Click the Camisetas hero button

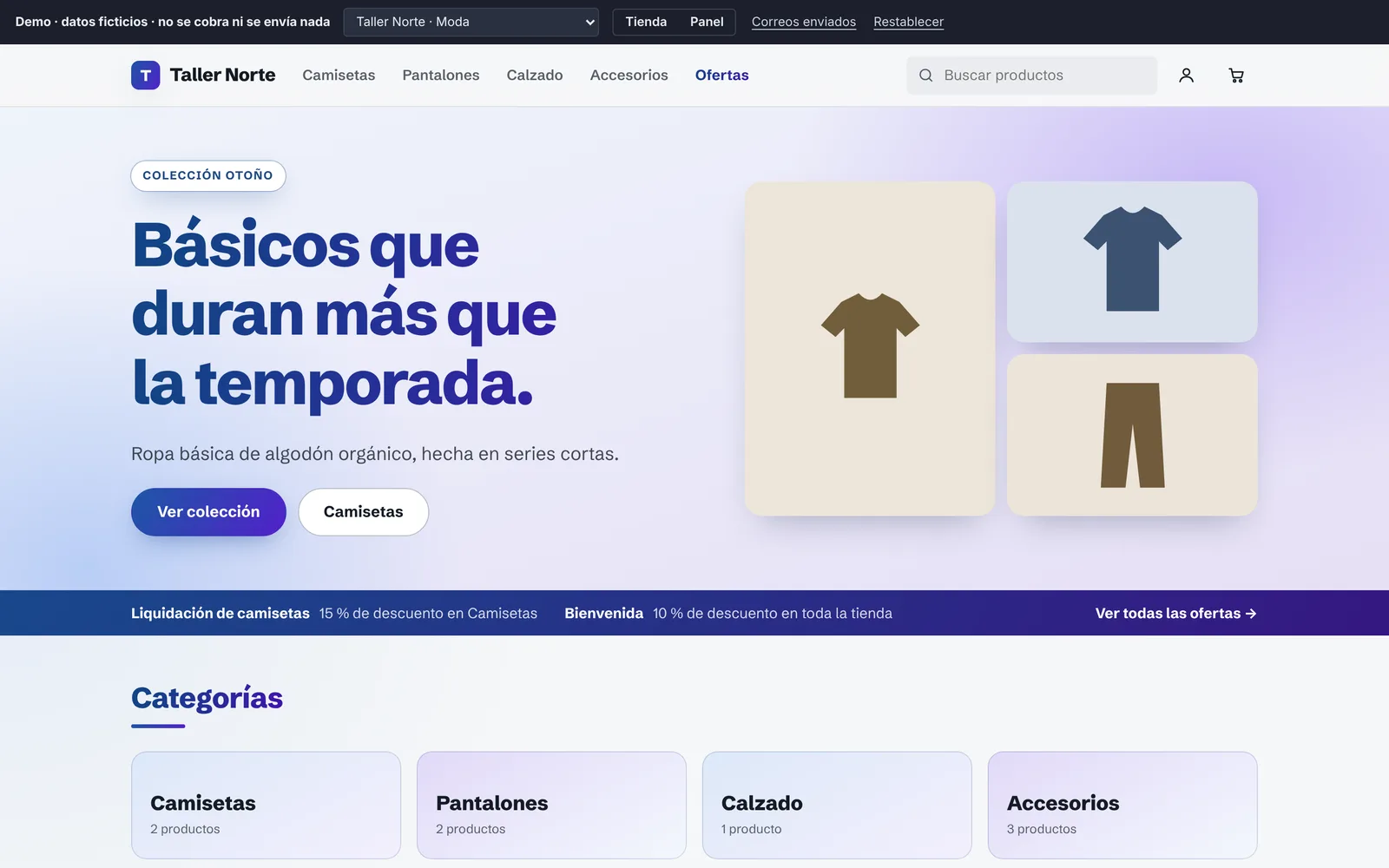363,512
